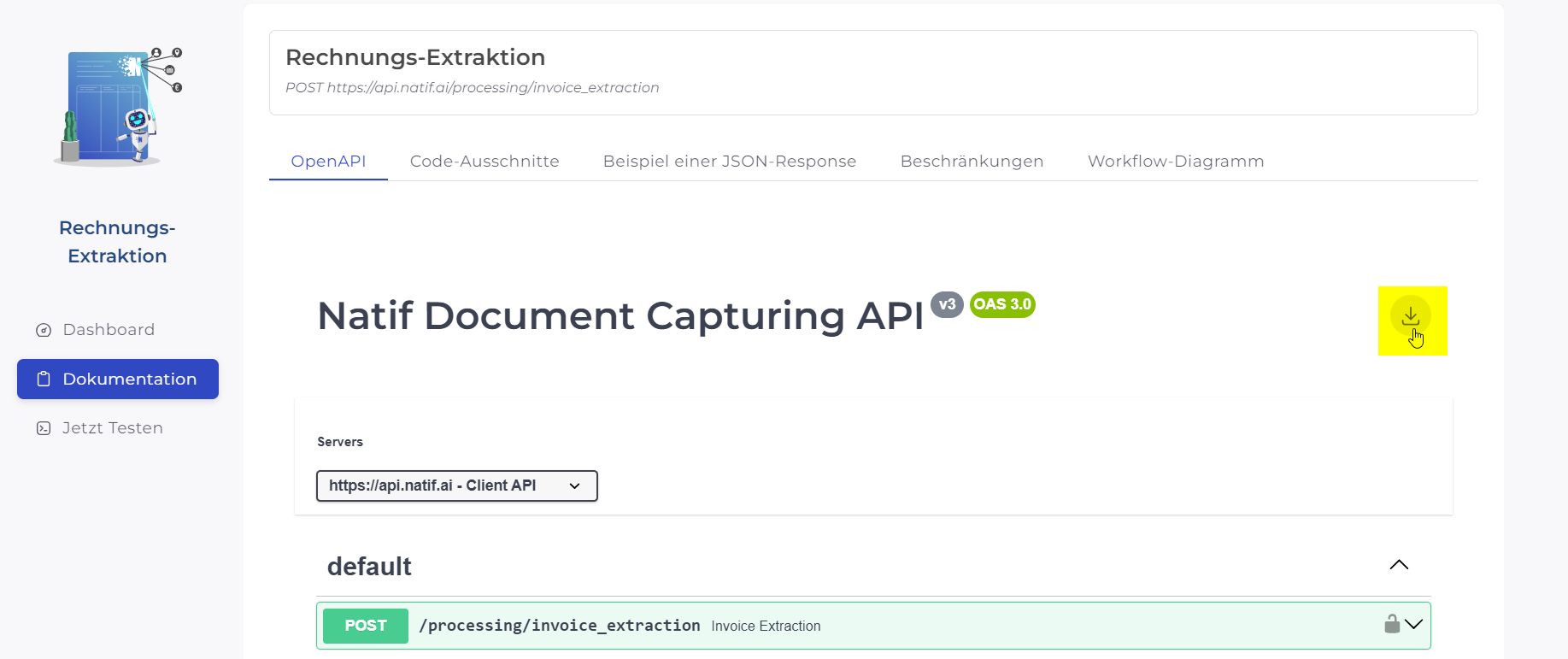Click the Natif Document Capturing API title

[620, 315]
